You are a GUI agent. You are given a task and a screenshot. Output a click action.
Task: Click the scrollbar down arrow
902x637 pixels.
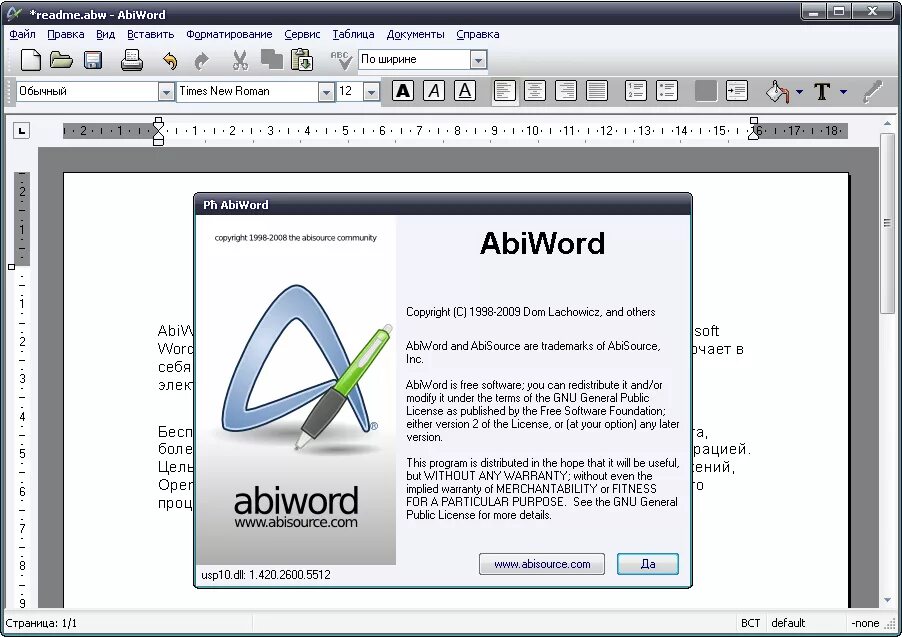pos(887,600)
